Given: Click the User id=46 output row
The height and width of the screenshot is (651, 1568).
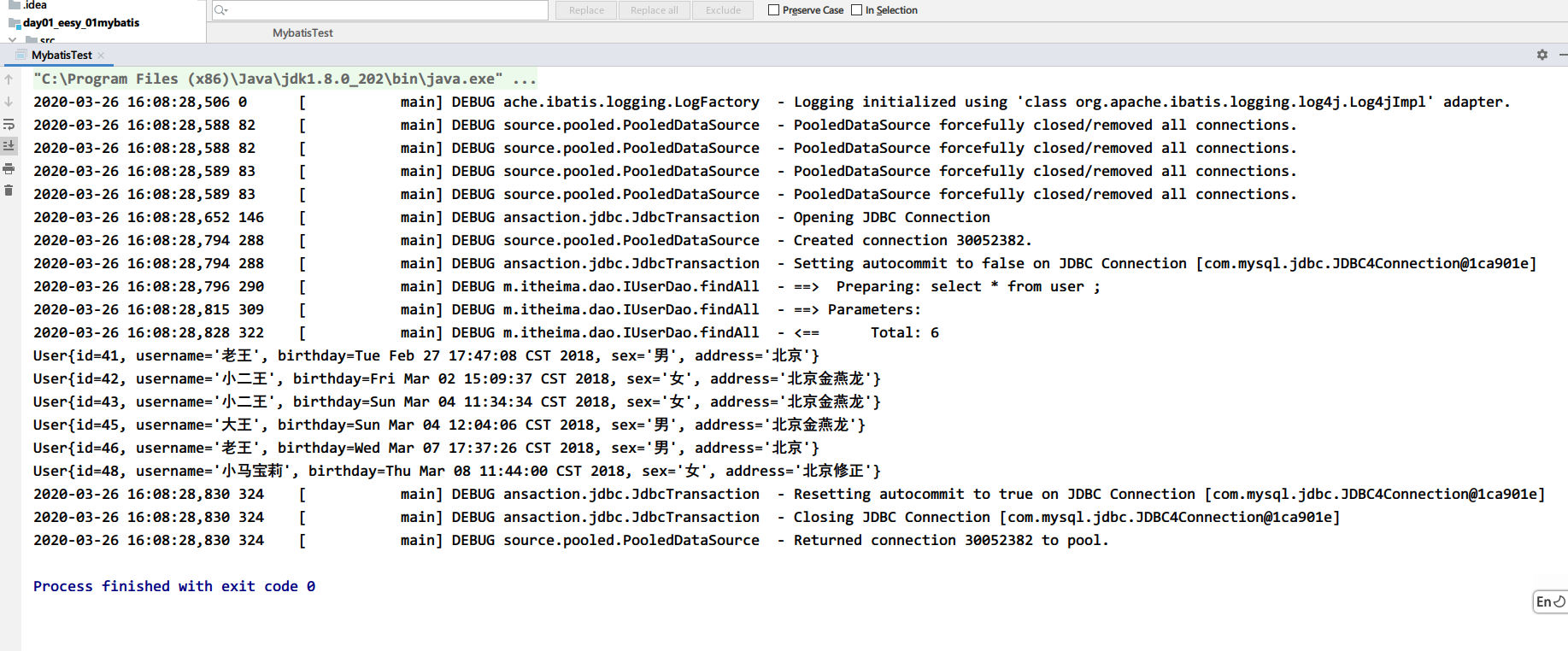Looking at the screenshot, I should 426,448.
